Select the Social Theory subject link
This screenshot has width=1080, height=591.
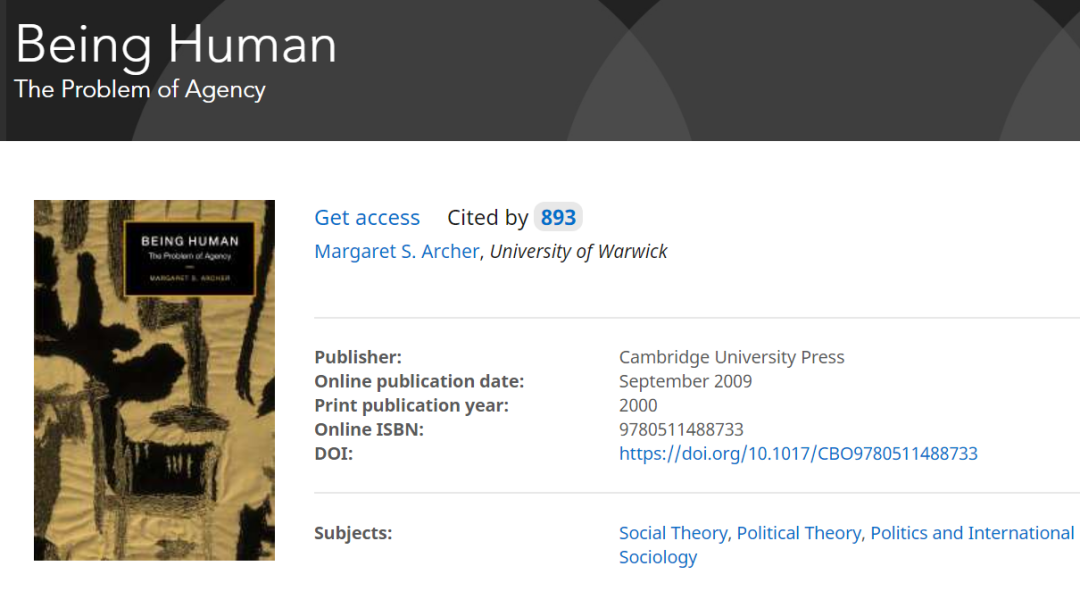click(x=673, y=534)
